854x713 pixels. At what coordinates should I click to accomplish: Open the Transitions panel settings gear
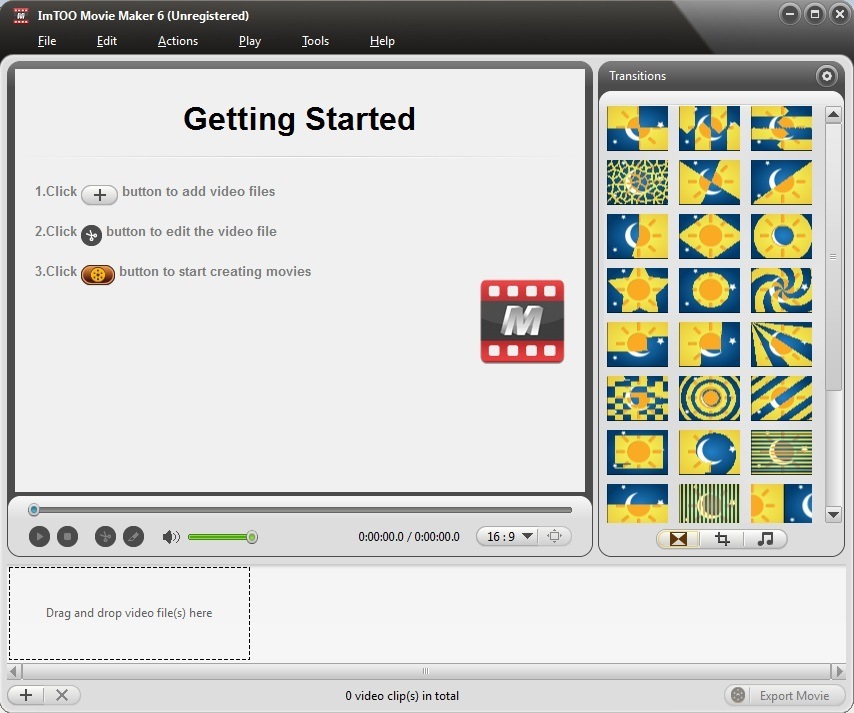click(827, 76)
